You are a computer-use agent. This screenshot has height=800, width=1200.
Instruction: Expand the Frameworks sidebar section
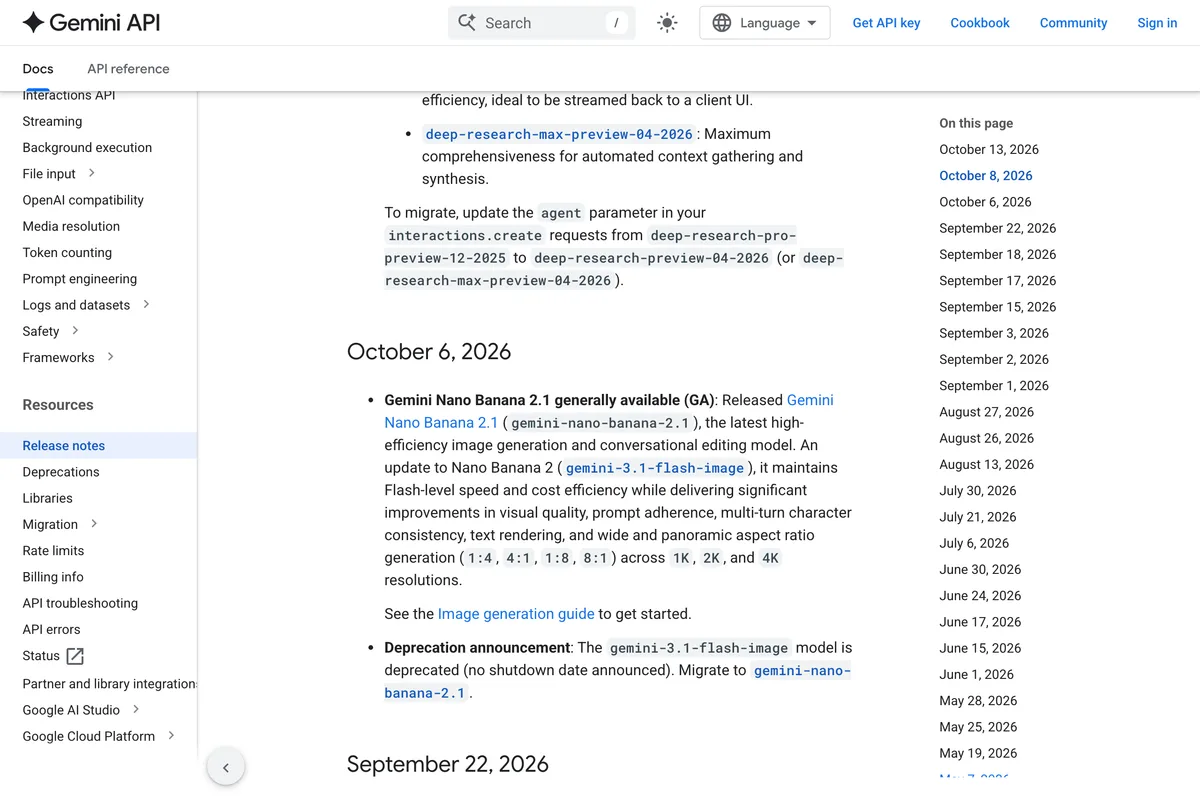(x=110, y=356)
